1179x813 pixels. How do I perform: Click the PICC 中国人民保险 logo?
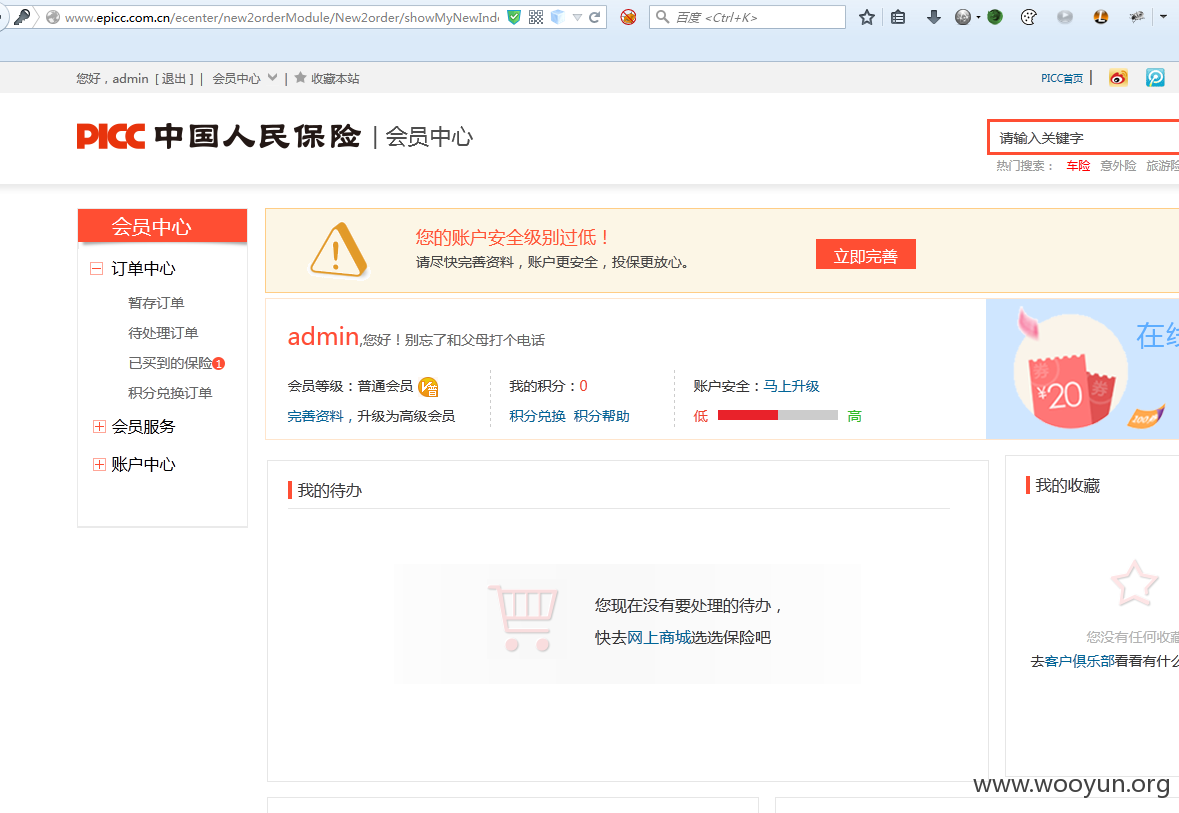click(x=219, y=136)
